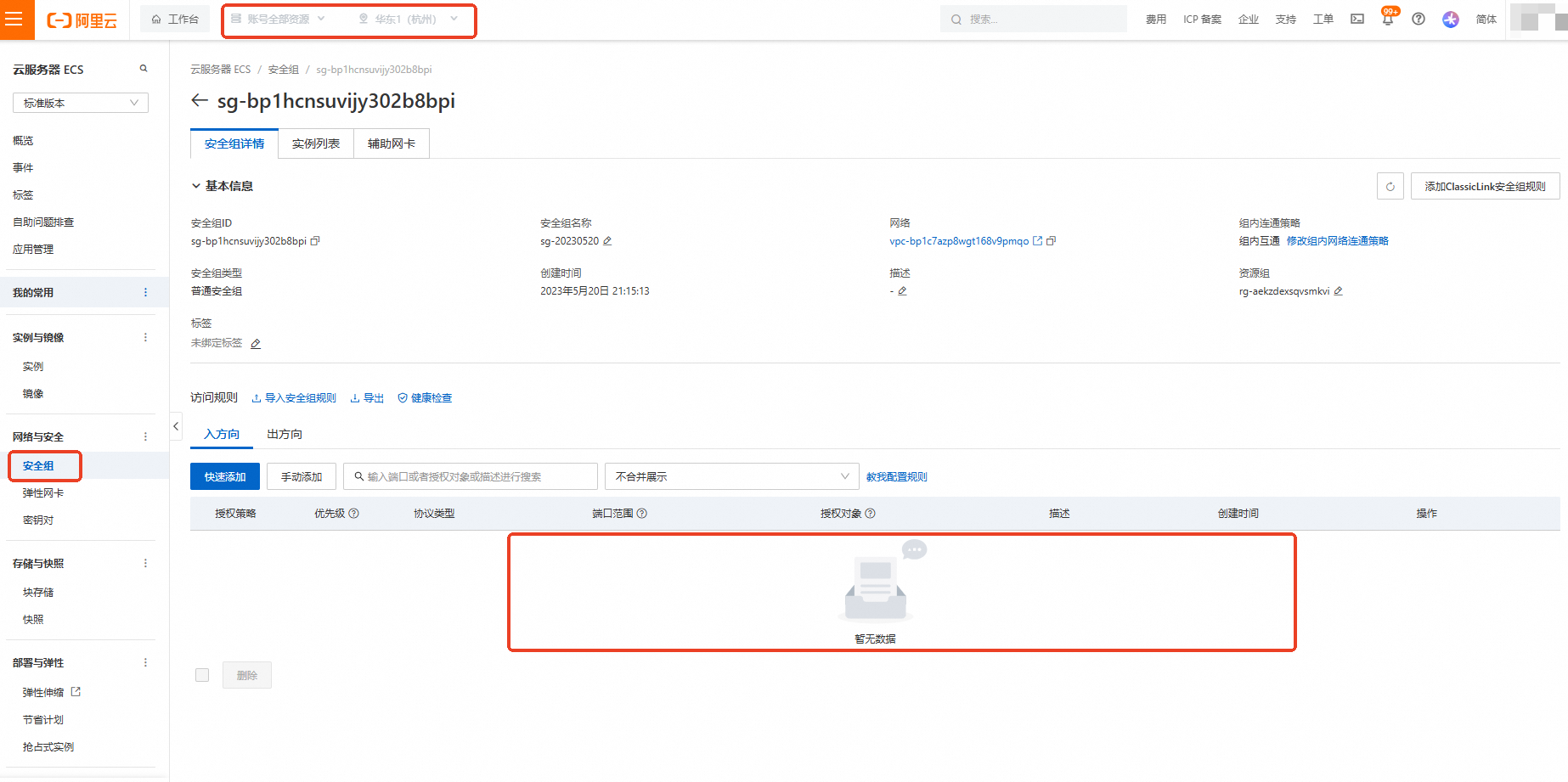Screen dimensions: 1568x782
Task: Focus the top bar 搜索 field
Action: tap(1034, 19)
